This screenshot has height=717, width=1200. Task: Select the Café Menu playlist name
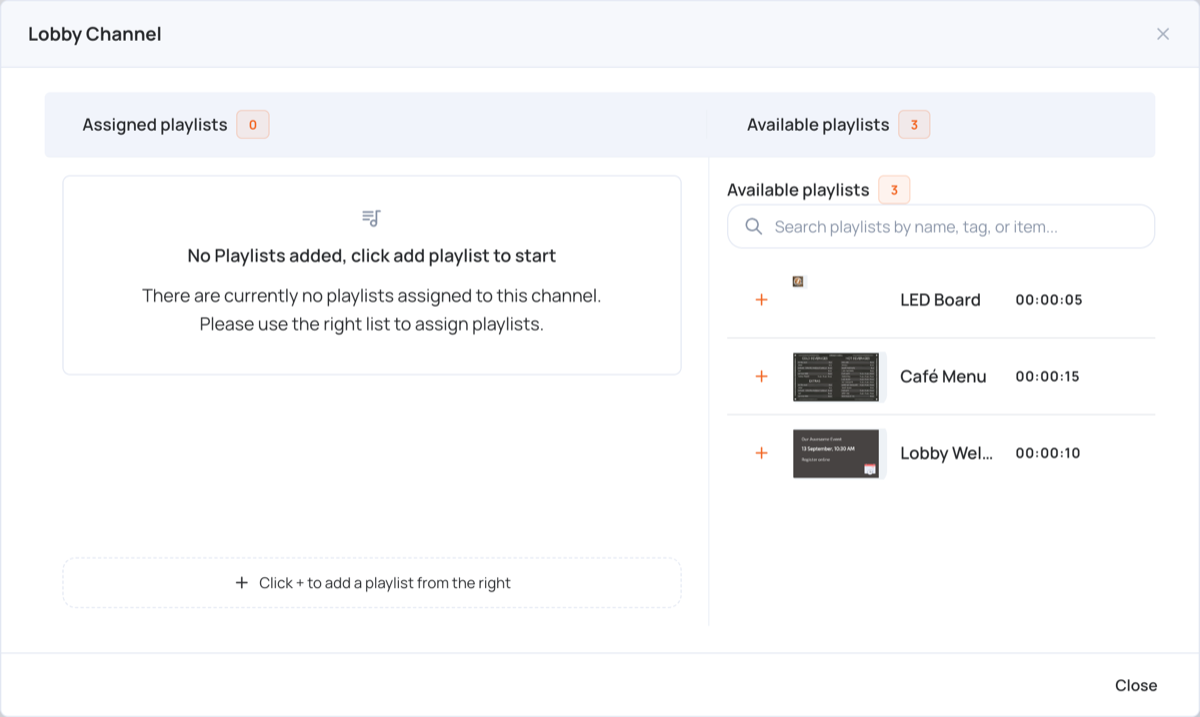(943, 377)
